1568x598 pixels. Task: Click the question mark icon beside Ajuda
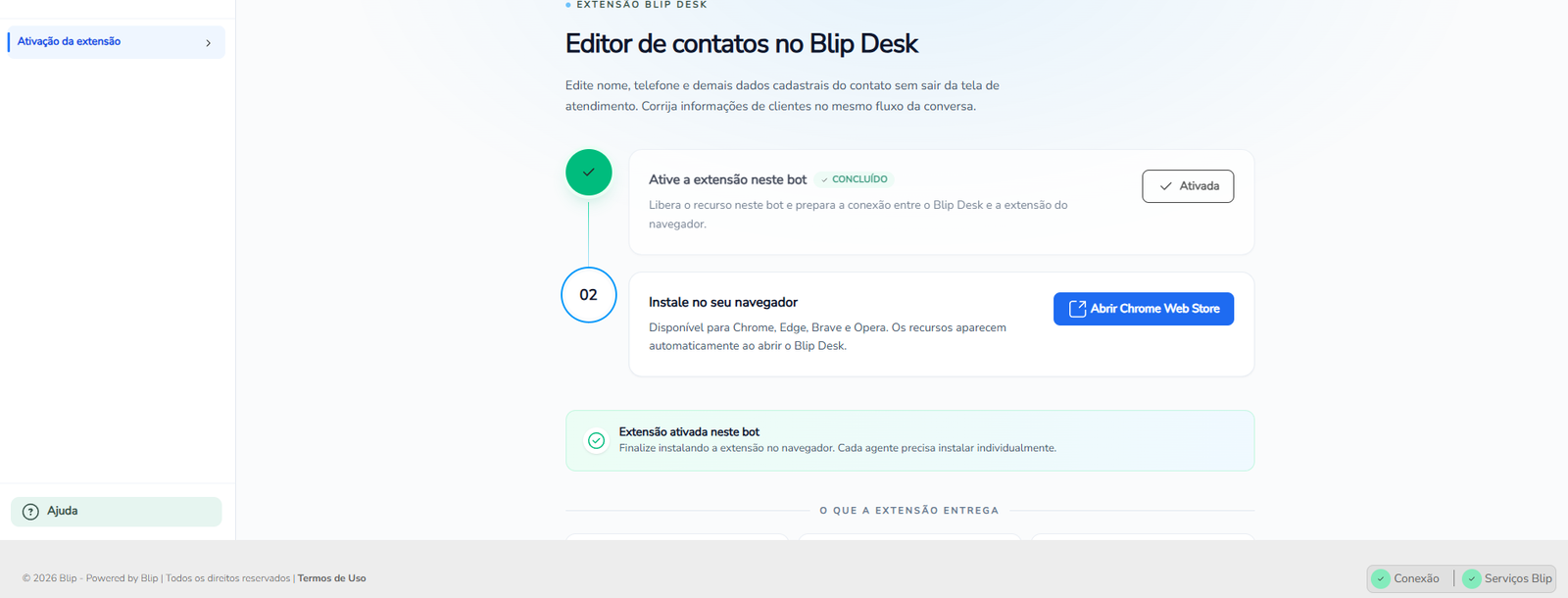(30, 512)
